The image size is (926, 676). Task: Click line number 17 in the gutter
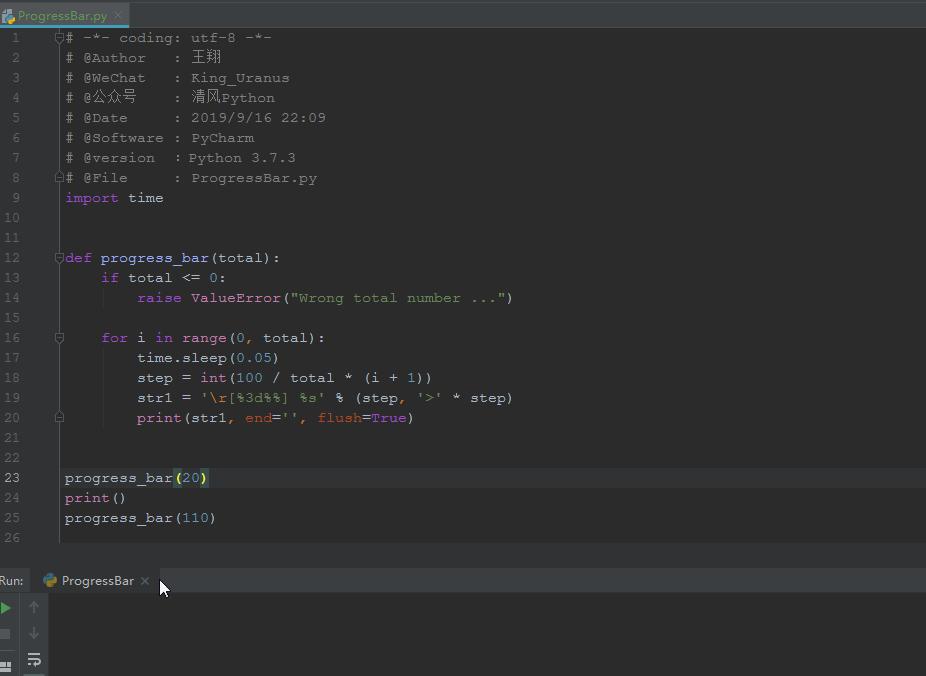point(12,358)
